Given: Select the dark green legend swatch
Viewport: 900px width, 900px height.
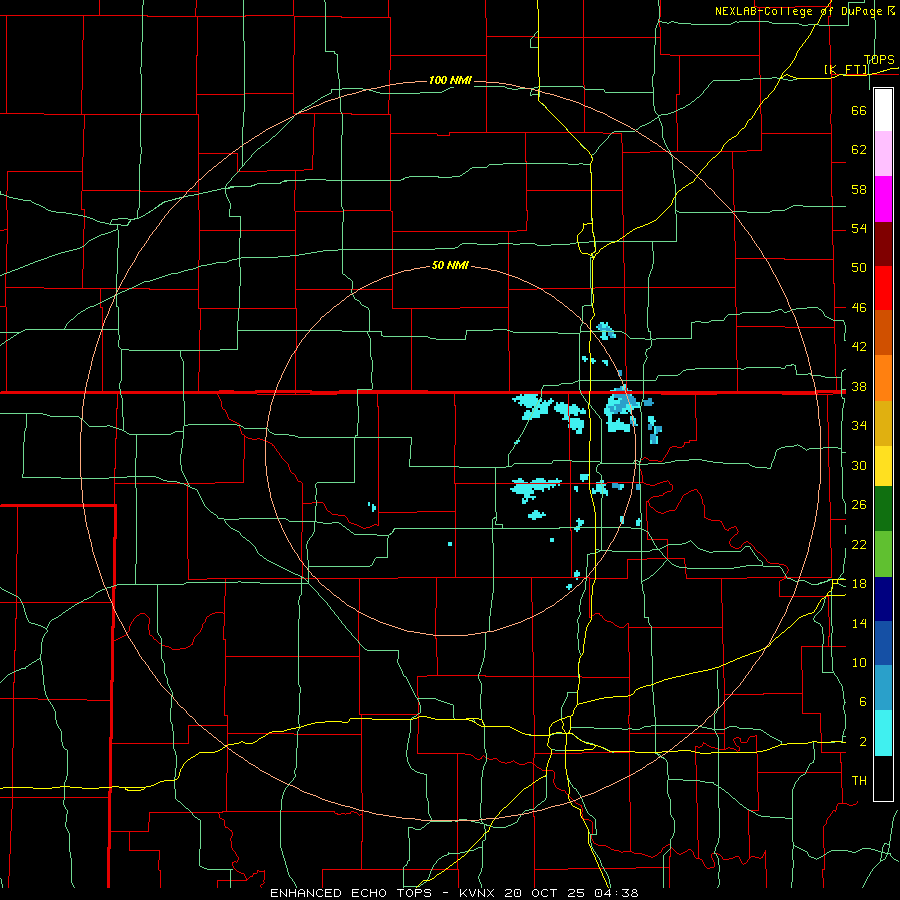Looking at the screenshot, I should click(x=883, y=509).
